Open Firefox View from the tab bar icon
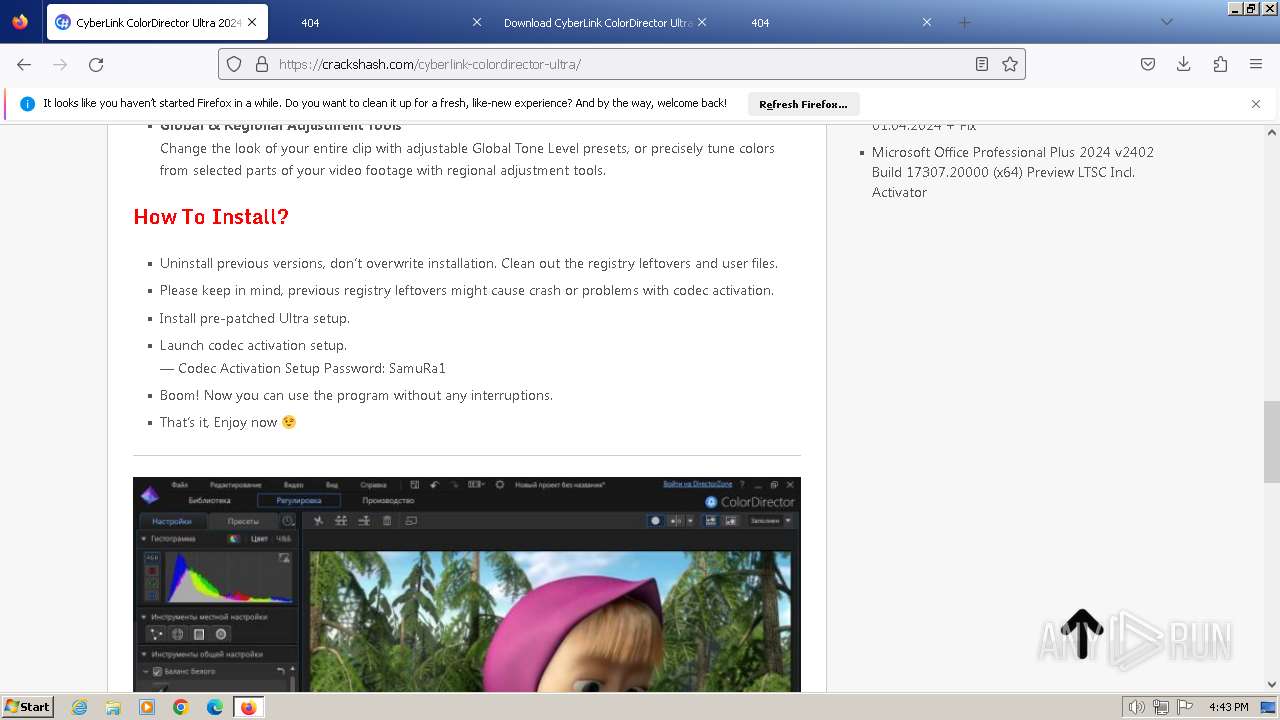Image resolution: width=1280 pixels, height=720 pixels. click(x=20, y=22)
